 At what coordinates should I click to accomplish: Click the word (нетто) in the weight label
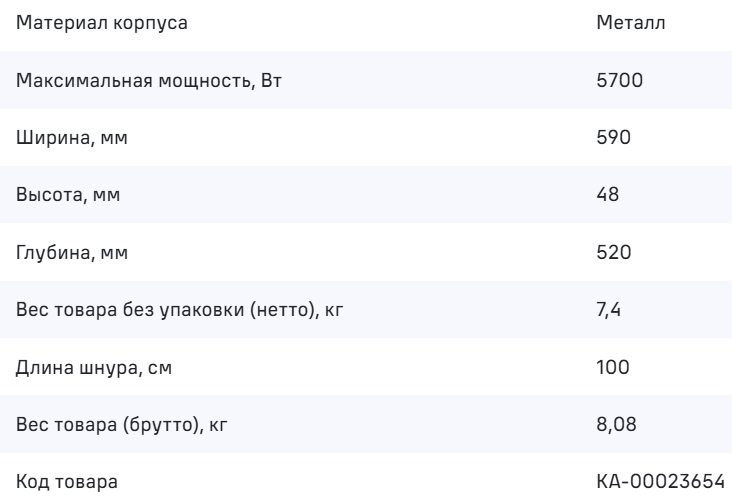pyautogui.click(x=287, y=310)
